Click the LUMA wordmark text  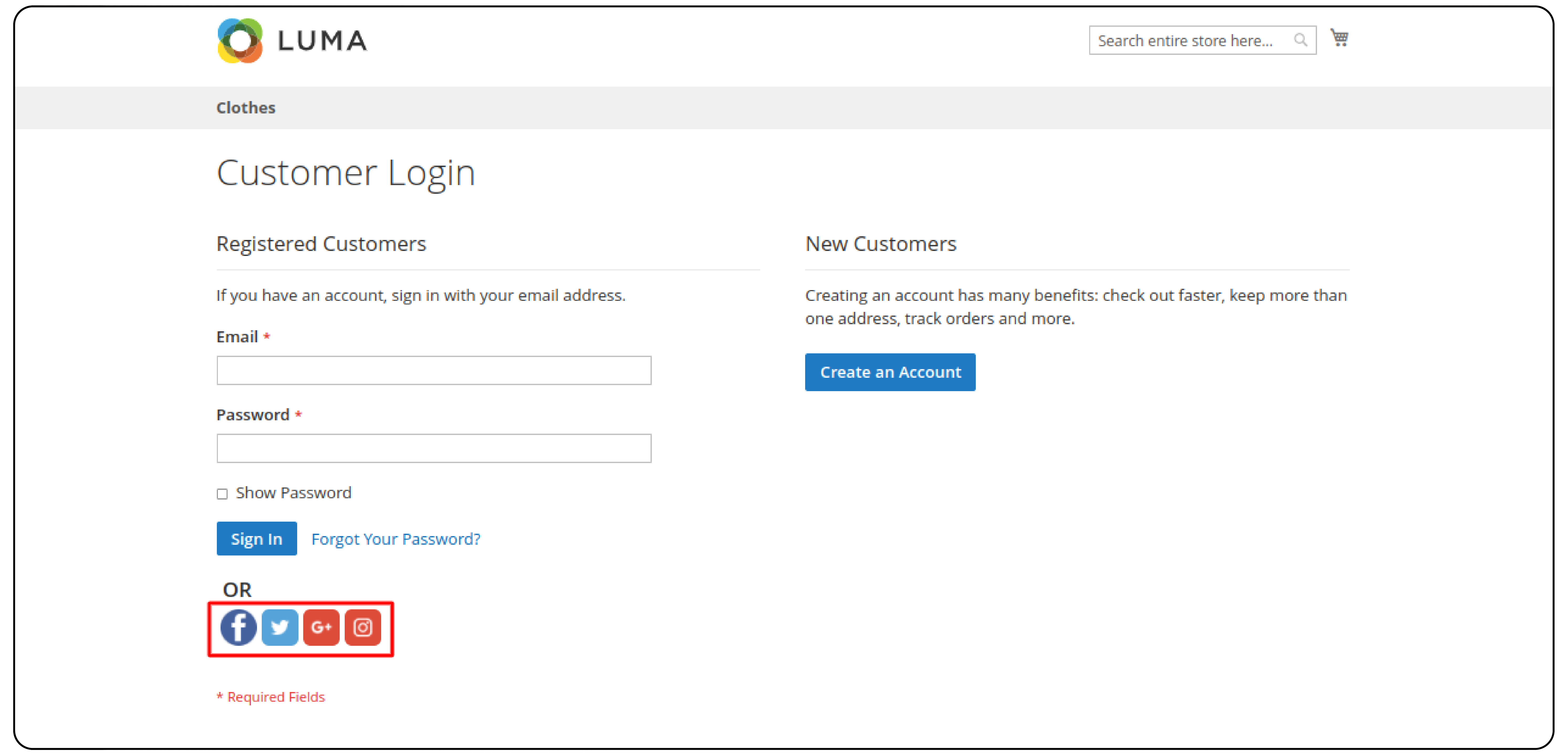pyautogui.click(x=323, y=41)
